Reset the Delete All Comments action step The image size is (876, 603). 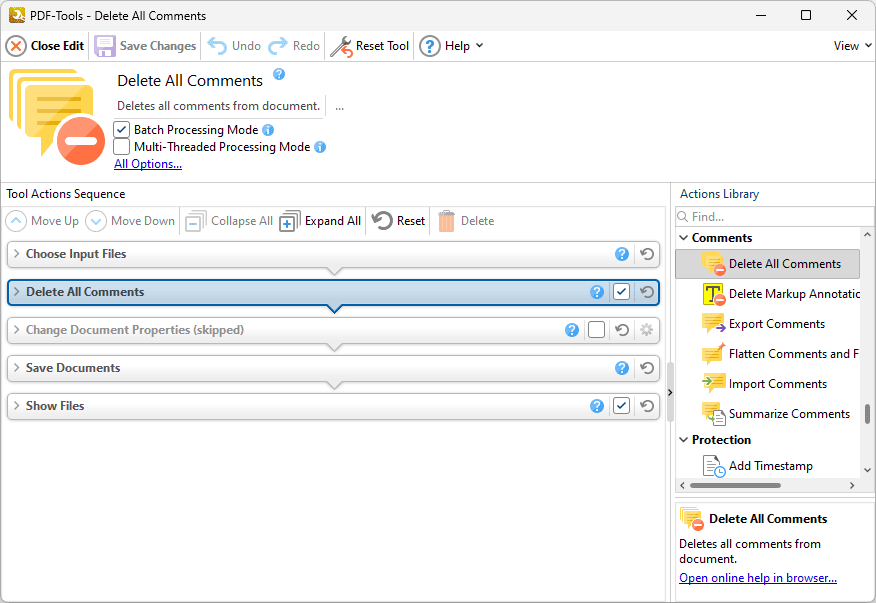point(647,292)
